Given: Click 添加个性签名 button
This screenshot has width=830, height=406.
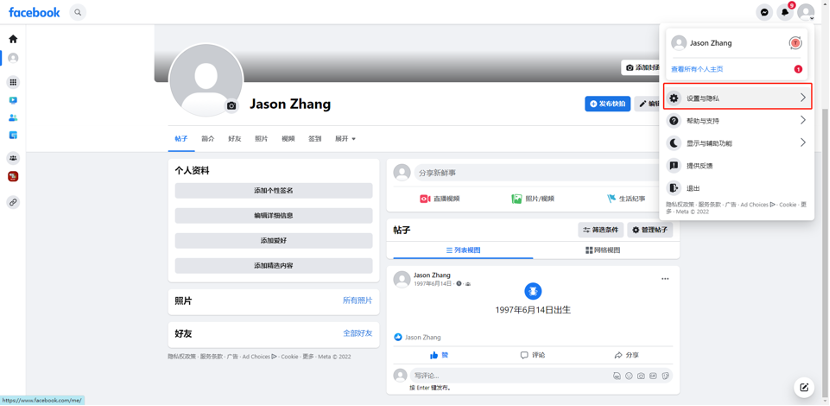Looking at the screenshot, I should click(273, 190).
